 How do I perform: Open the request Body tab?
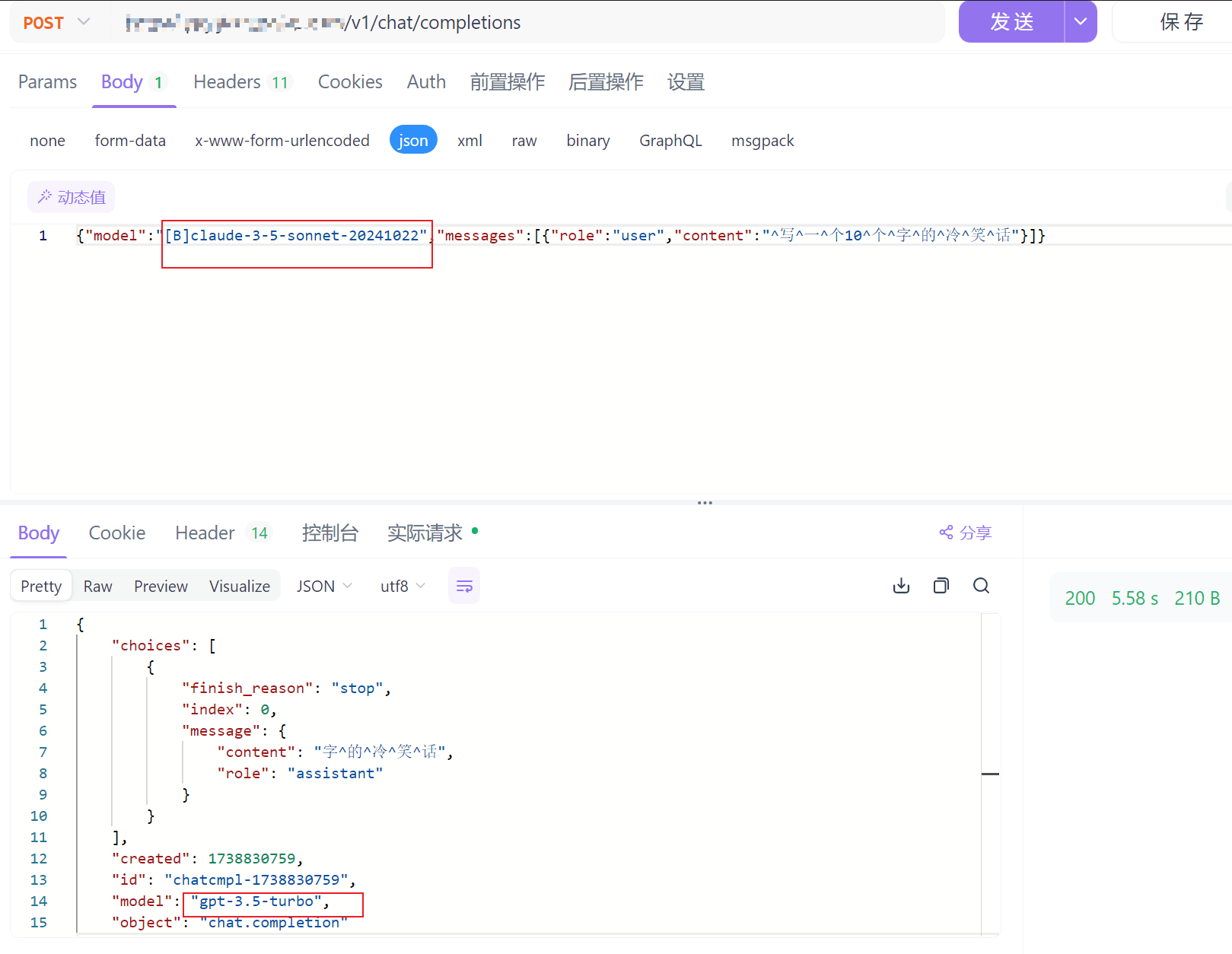point(134,81)
